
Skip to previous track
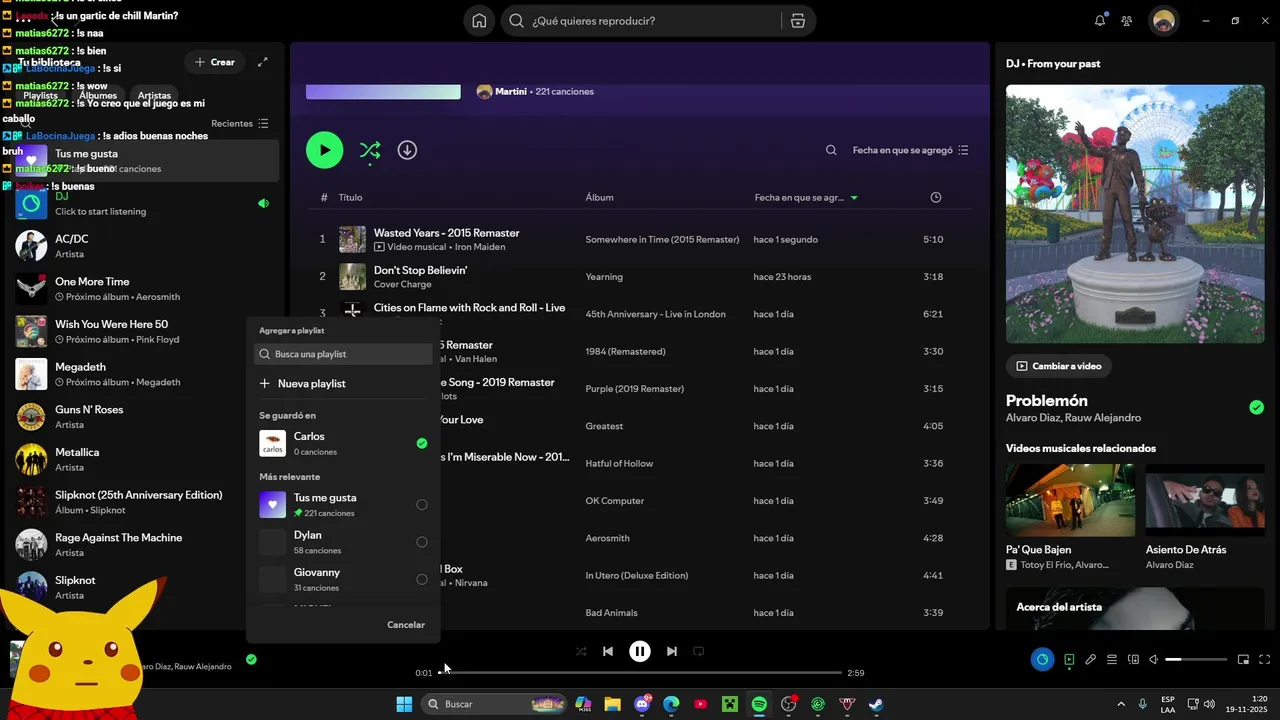608,651
